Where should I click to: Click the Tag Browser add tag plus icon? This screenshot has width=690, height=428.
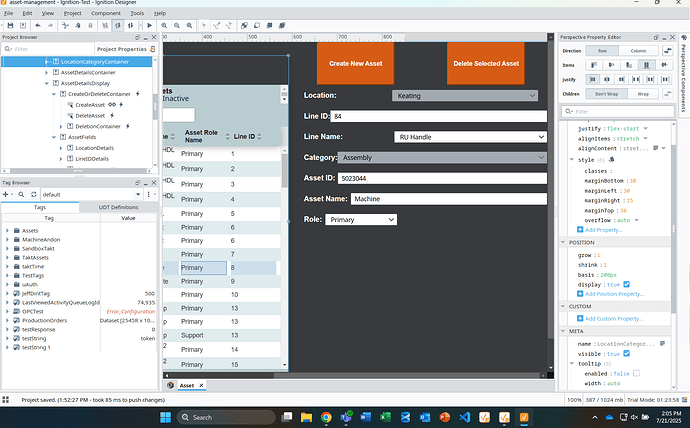pyautogui.click(x=6, y=194)
